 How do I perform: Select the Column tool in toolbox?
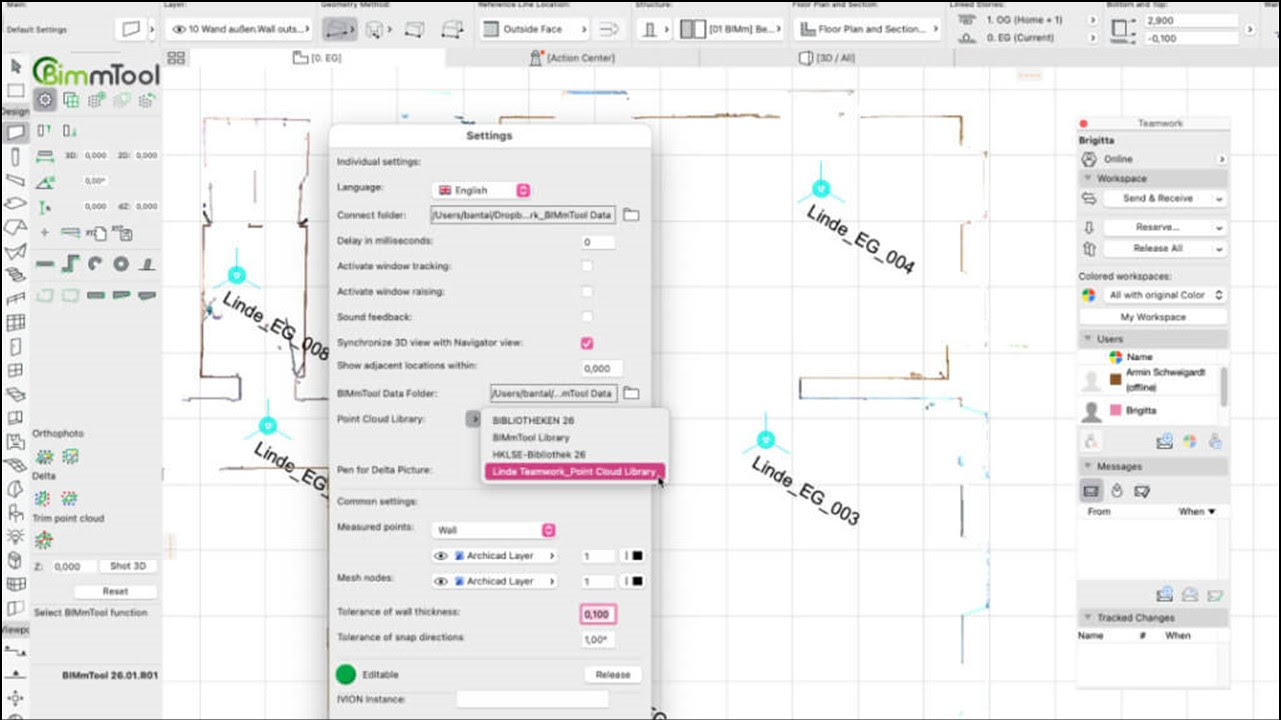point(15,156)
